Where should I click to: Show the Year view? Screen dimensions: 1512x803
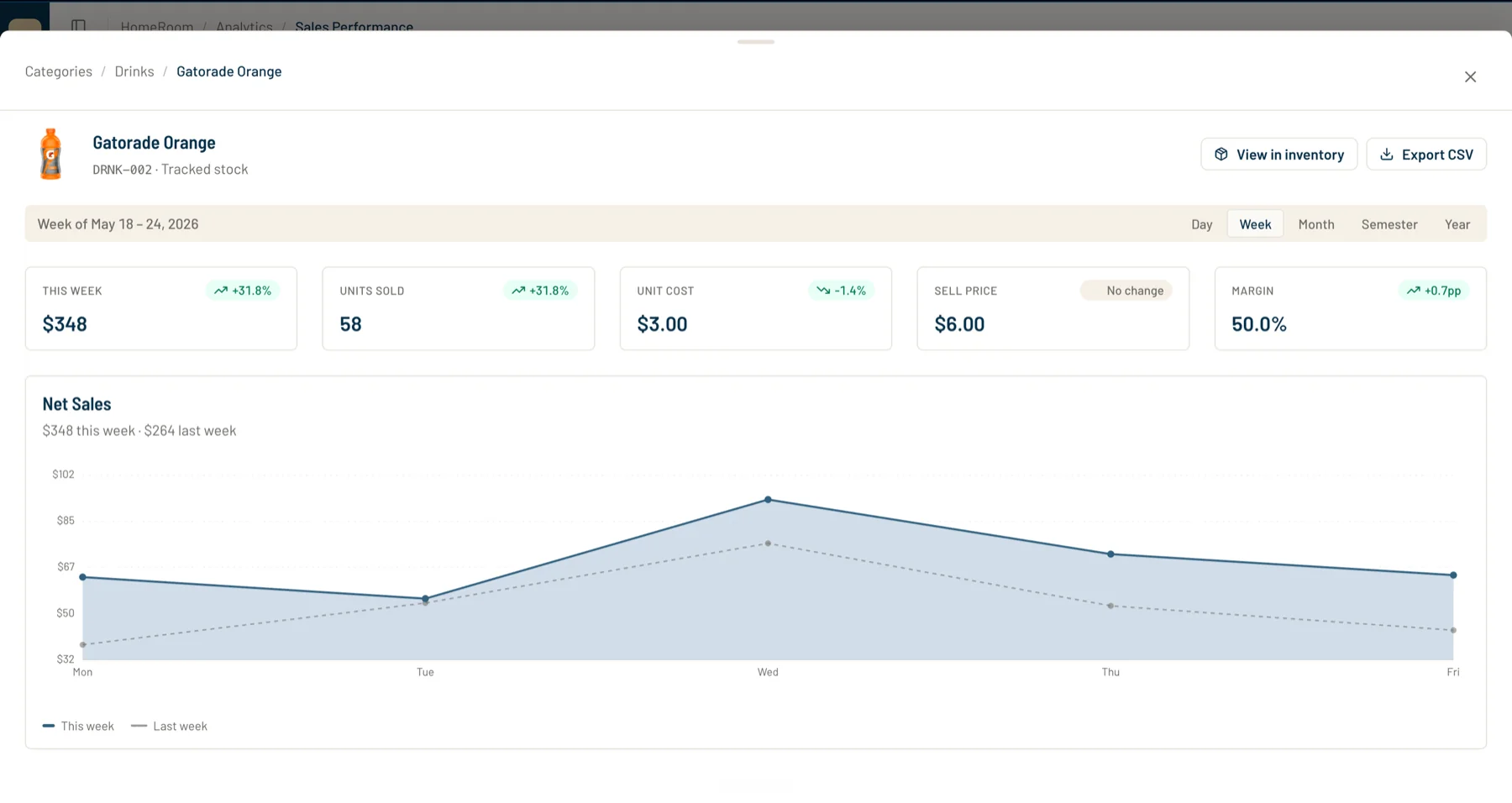tap(1457, 224)
